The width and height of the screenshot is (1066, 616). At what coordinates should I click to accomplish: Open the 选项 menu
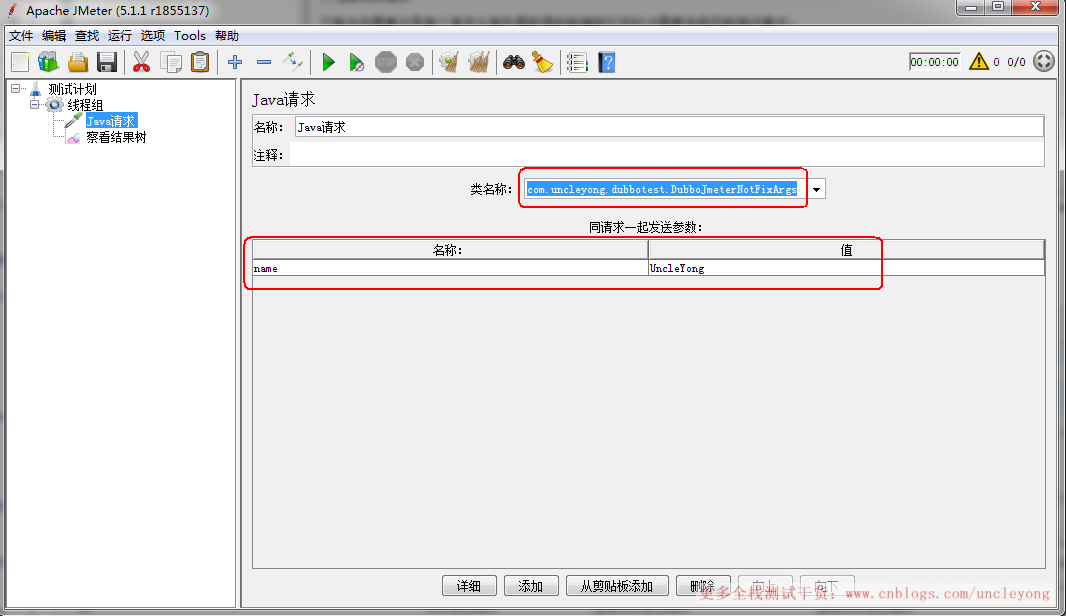tap(153, 35)
